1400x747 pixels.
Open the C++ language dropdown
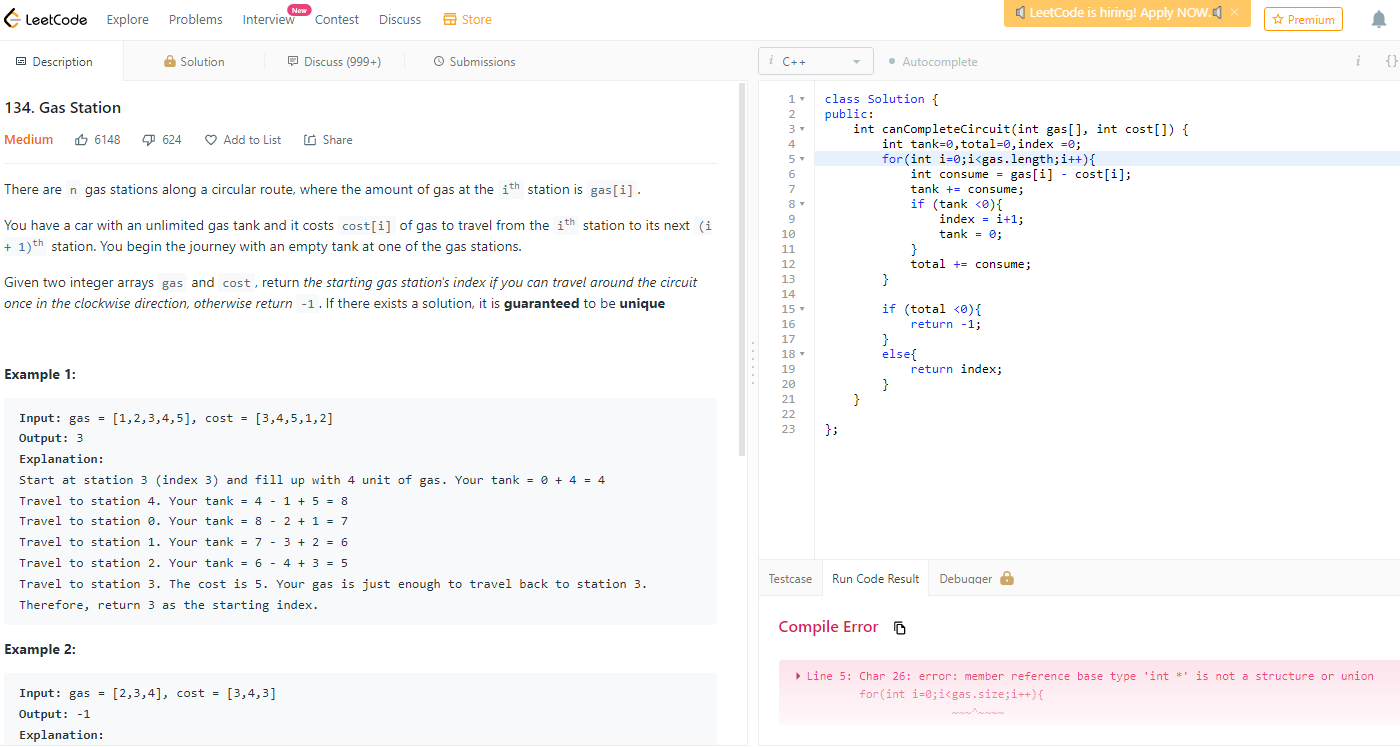click(816, 61)
